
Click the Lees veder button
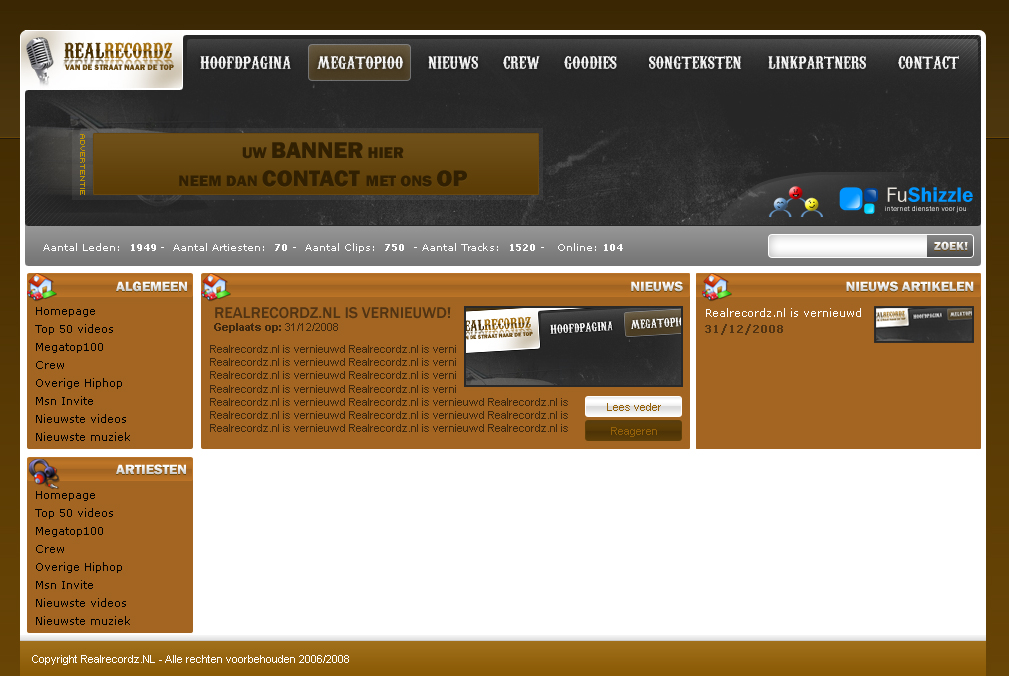click(633, 407)
